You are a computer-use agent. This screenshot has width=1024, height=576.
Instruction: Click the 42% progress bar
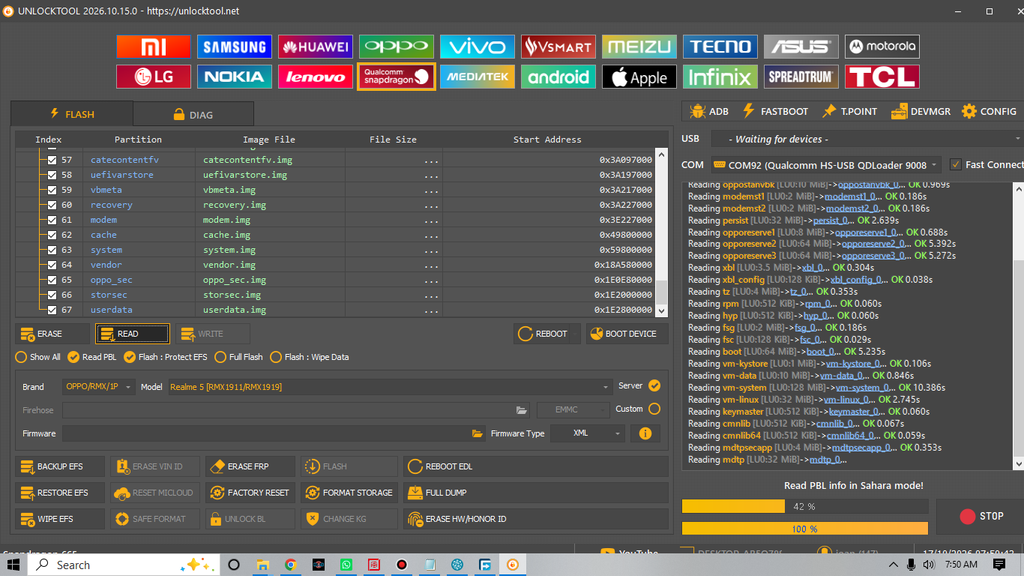click(805, 507)
